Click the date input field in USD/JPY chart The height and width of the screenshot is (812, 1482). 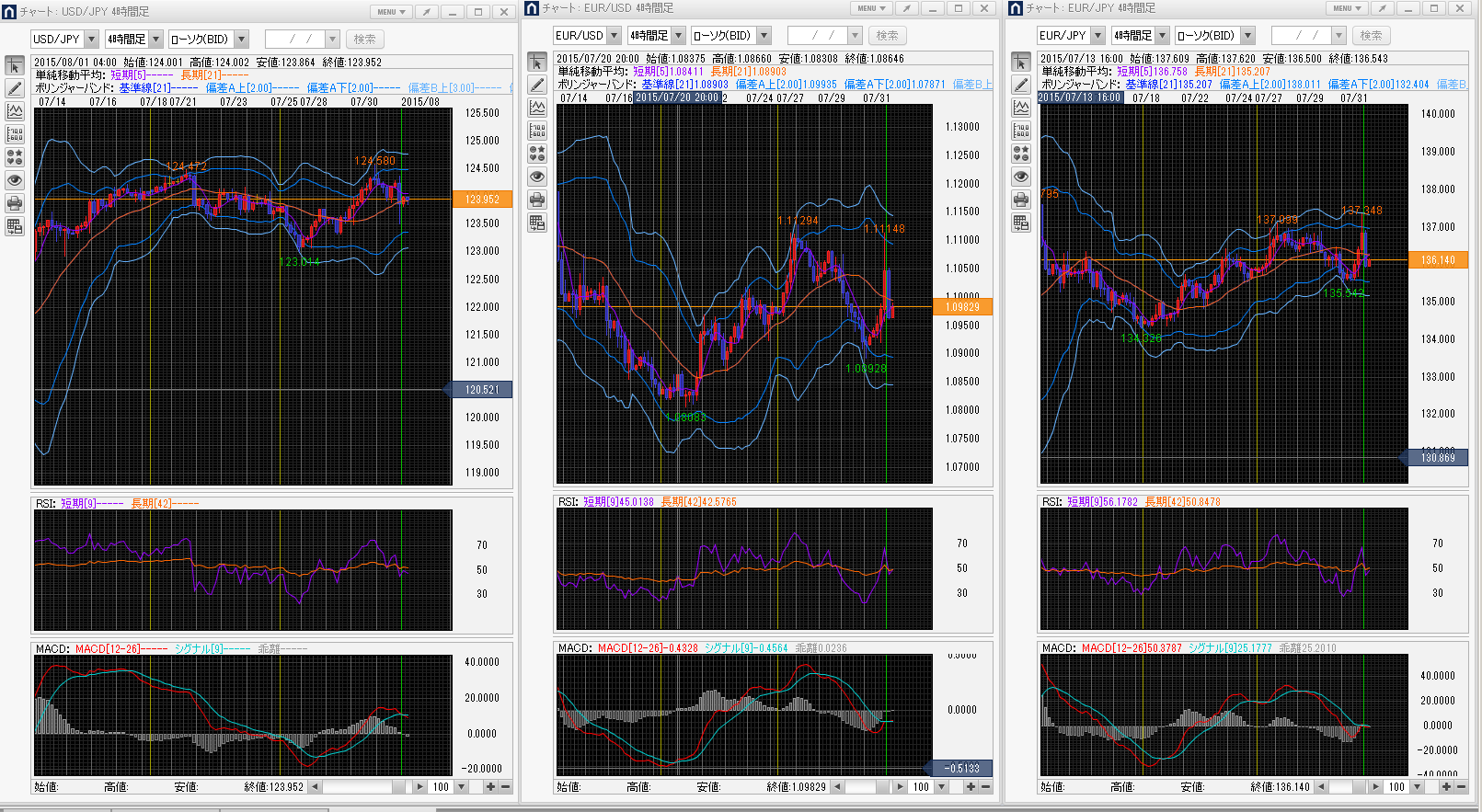(x=294, y=40)
